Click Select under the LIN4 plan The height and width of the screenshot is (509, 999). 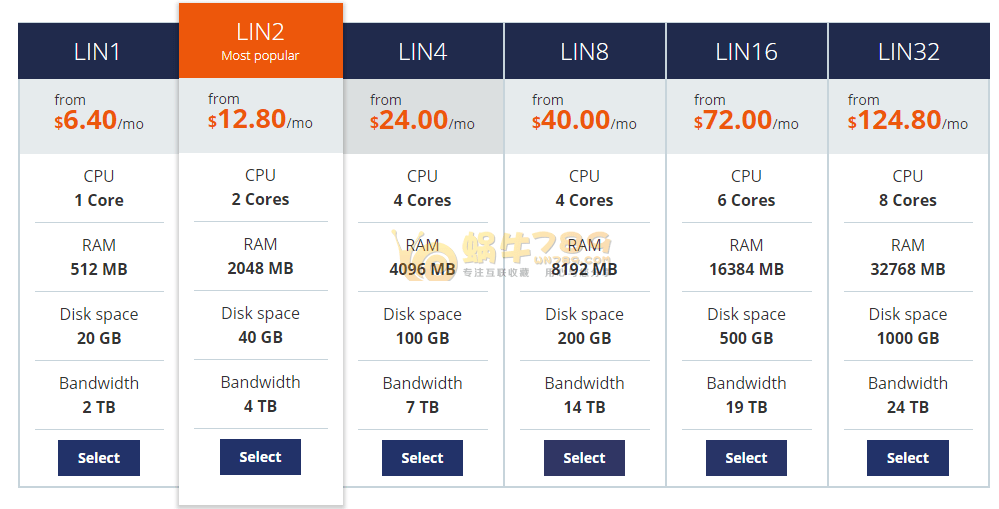422,457
